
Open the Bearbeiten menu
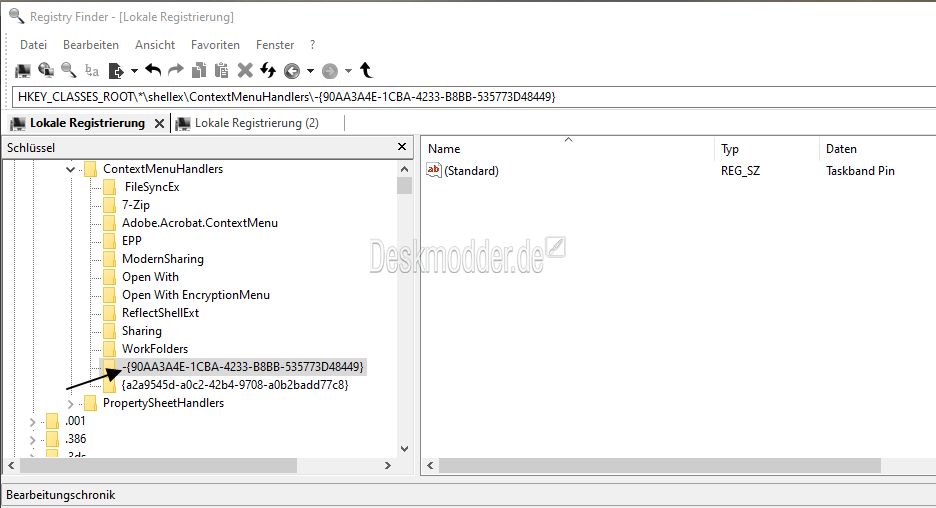[91, 45]
